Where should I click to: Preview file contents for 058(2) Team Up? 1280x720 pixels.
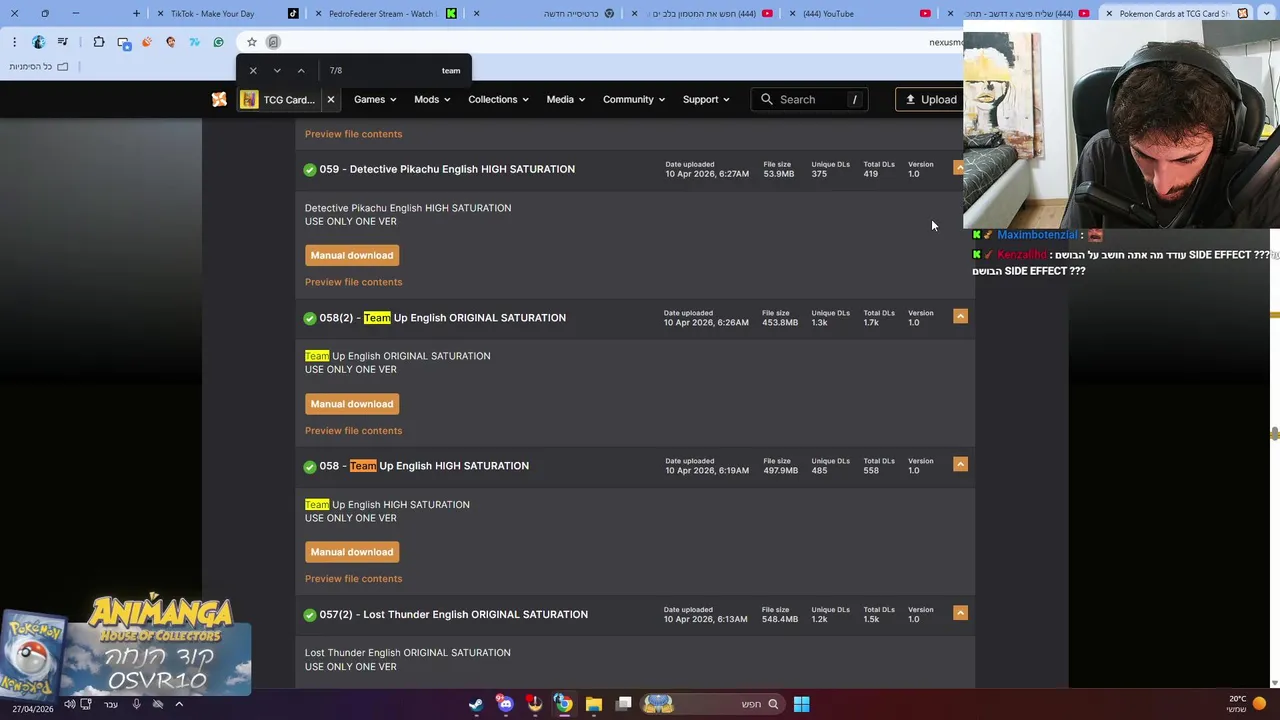353,430
